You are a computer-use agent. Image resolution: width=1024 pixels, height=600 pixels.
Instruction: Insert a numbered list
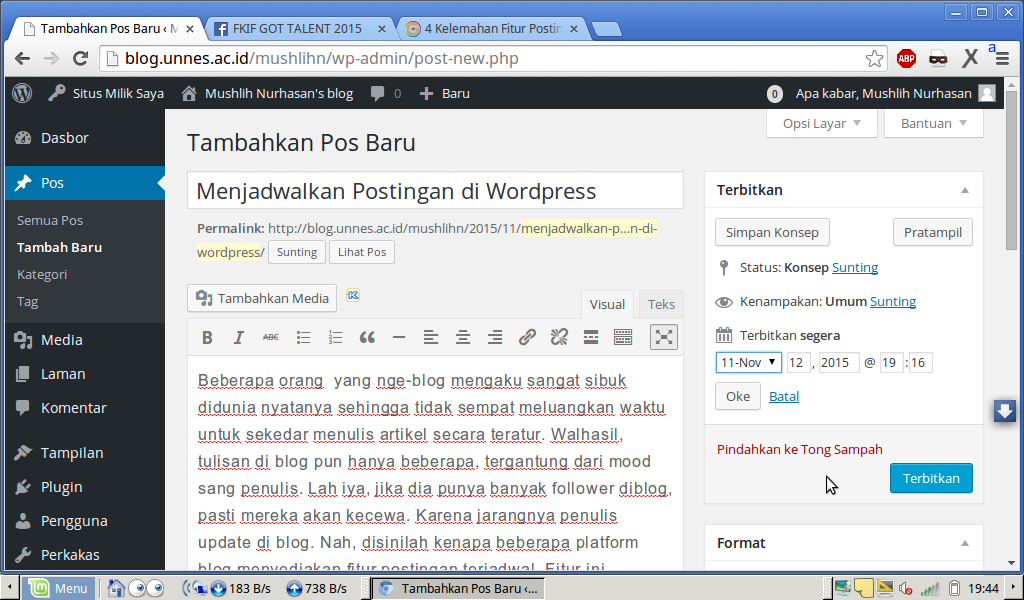point(335,338)
